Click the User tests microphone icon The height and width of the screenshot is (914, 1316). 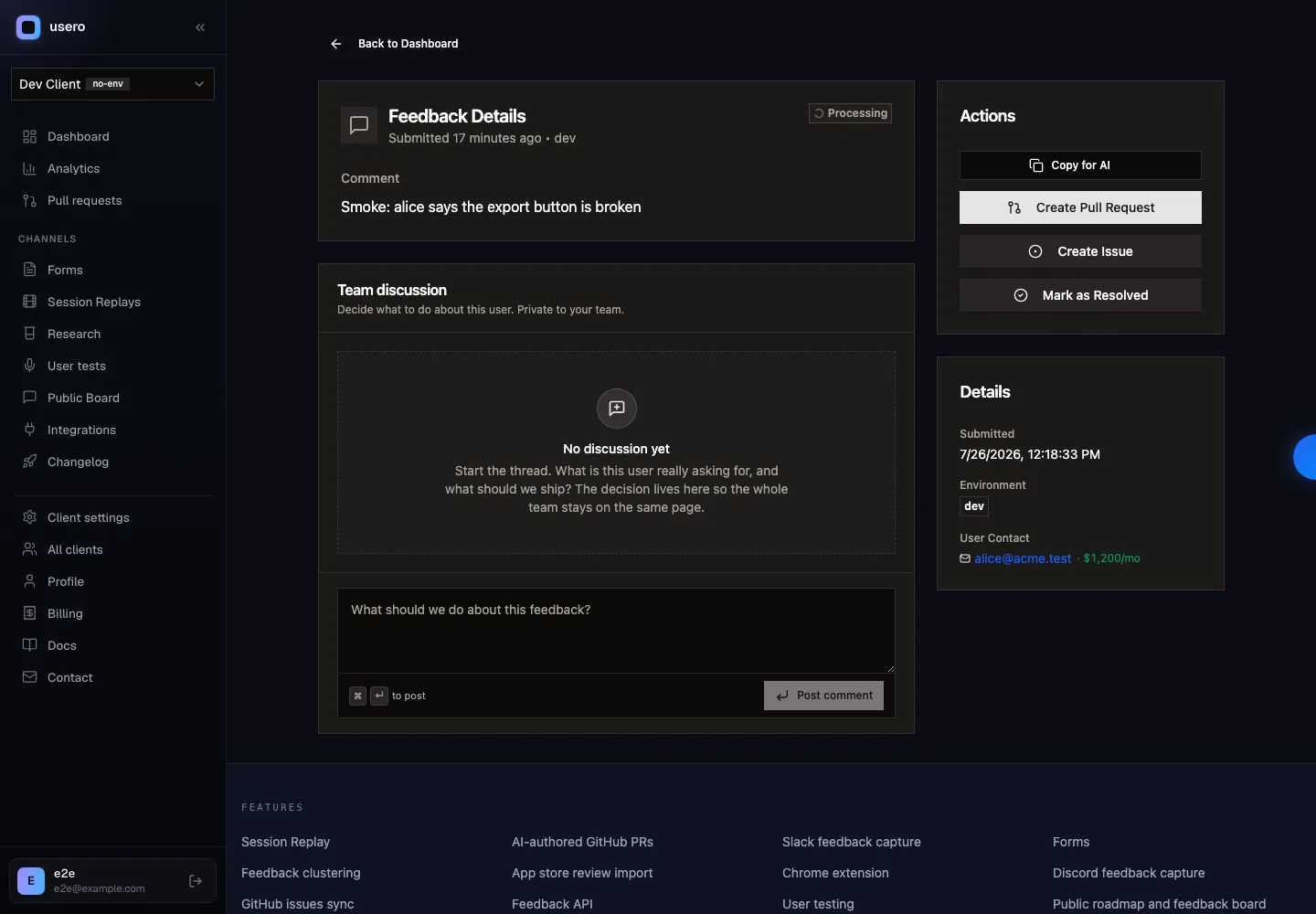[29, 366]
